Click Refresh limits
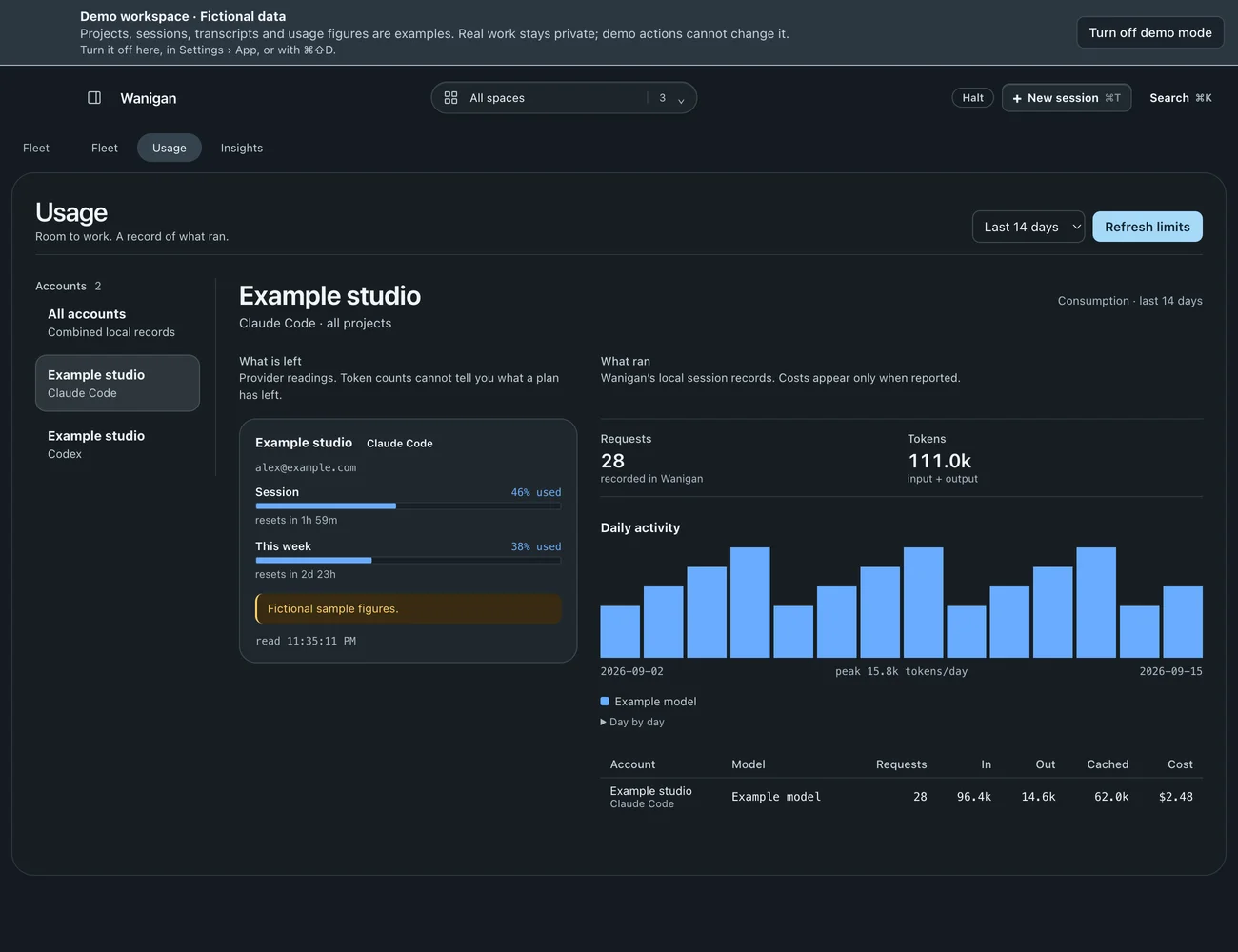This screenshot has height=952, width=1238. point(1148,227)
